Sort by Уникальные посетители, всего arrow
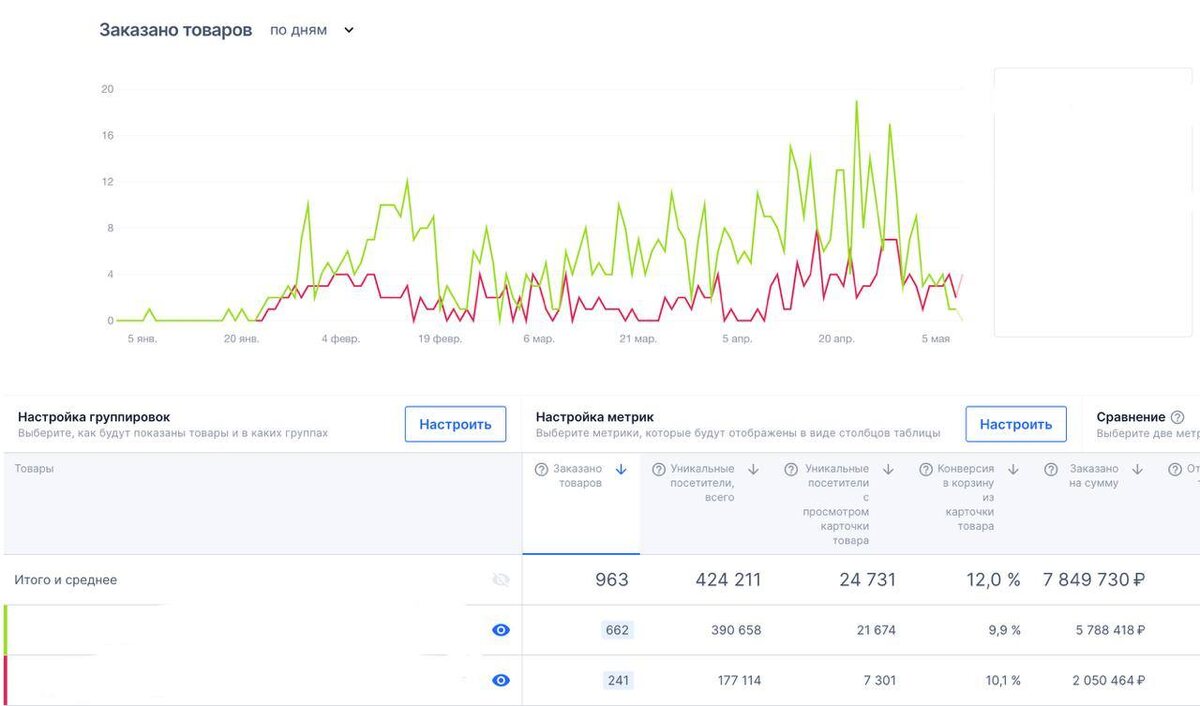1200x706 pixels. [x=754, y=469]
